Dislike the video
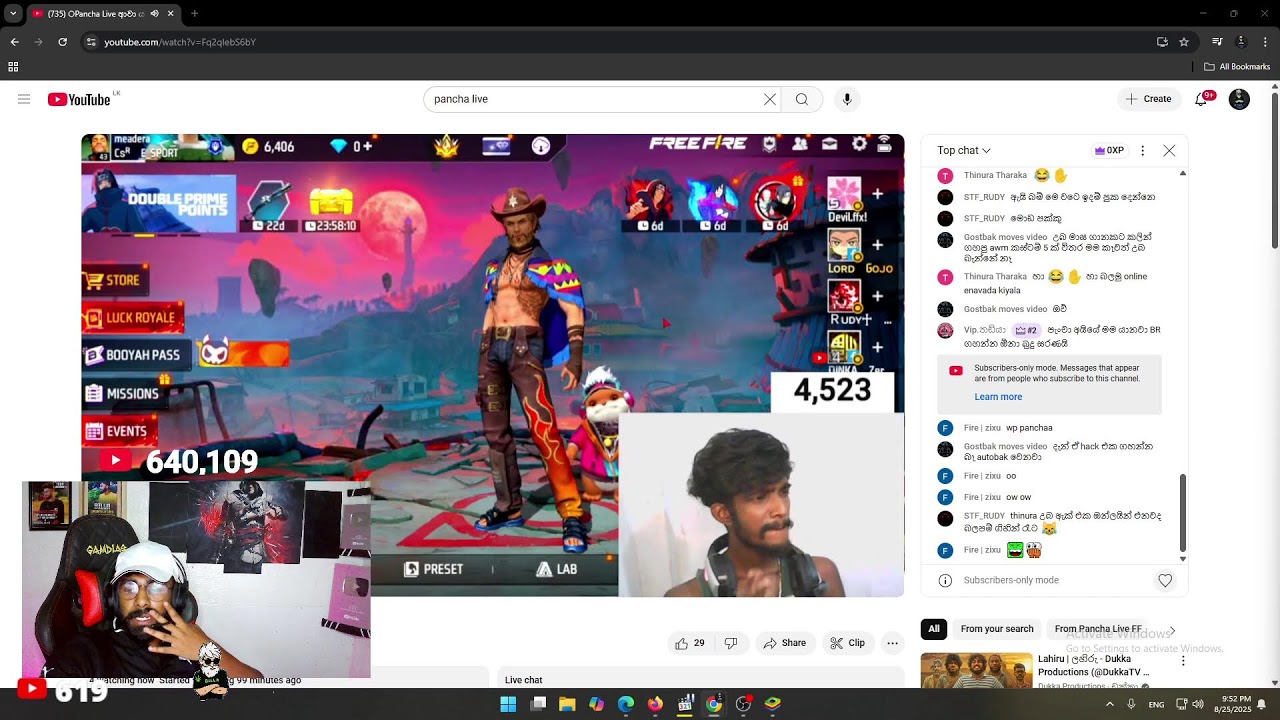 pyautogui.click(x=731, y=643)
